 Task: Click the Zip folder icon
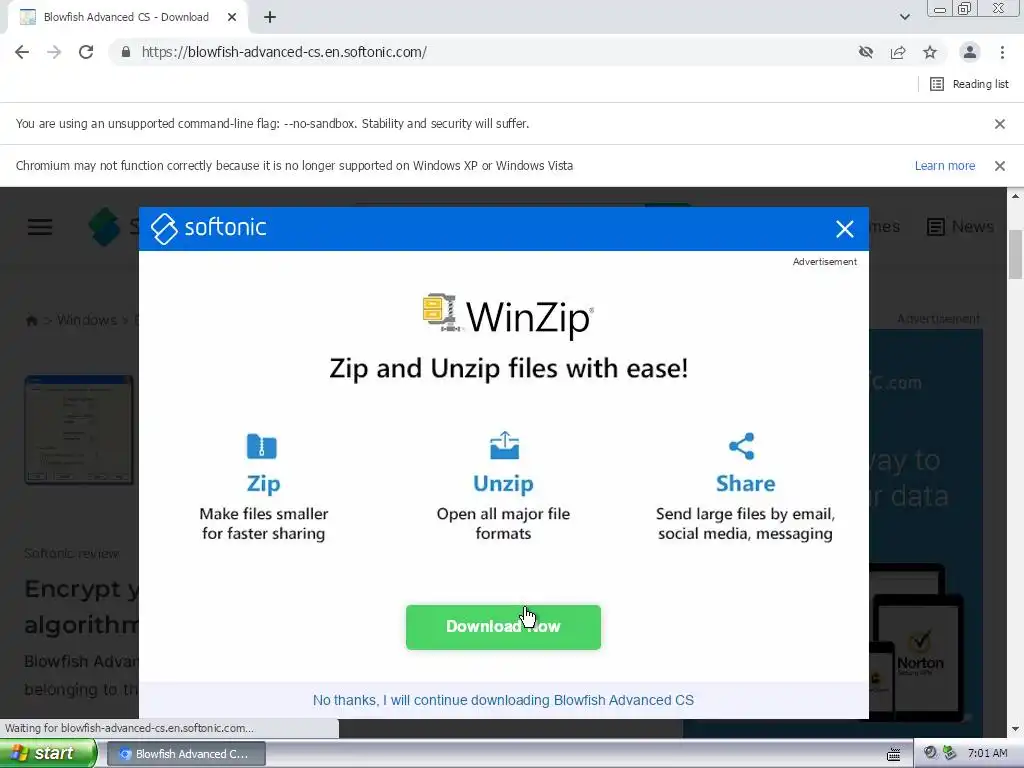point(262,447)
